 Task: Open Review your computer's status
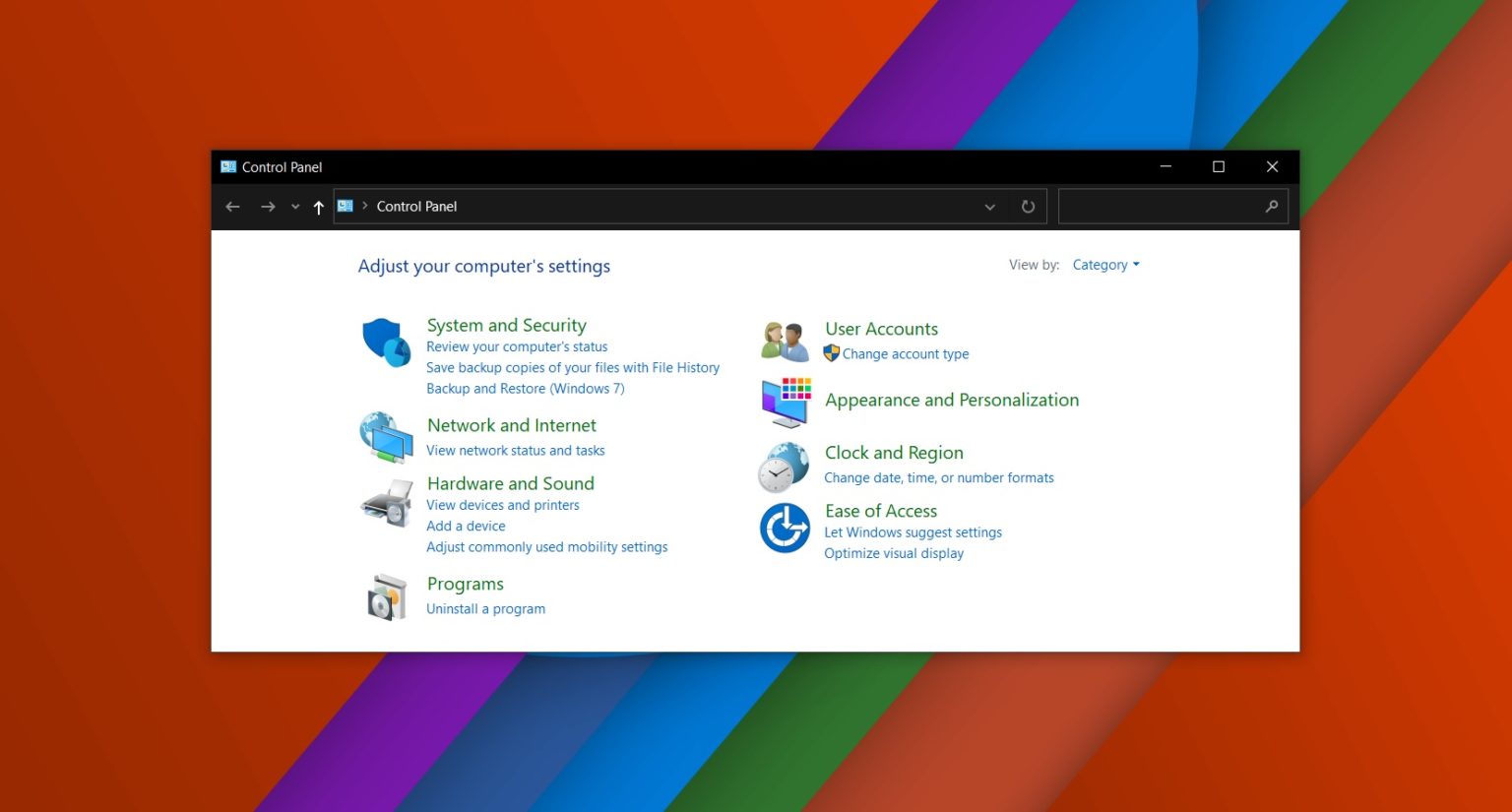[x=517, y=346]
